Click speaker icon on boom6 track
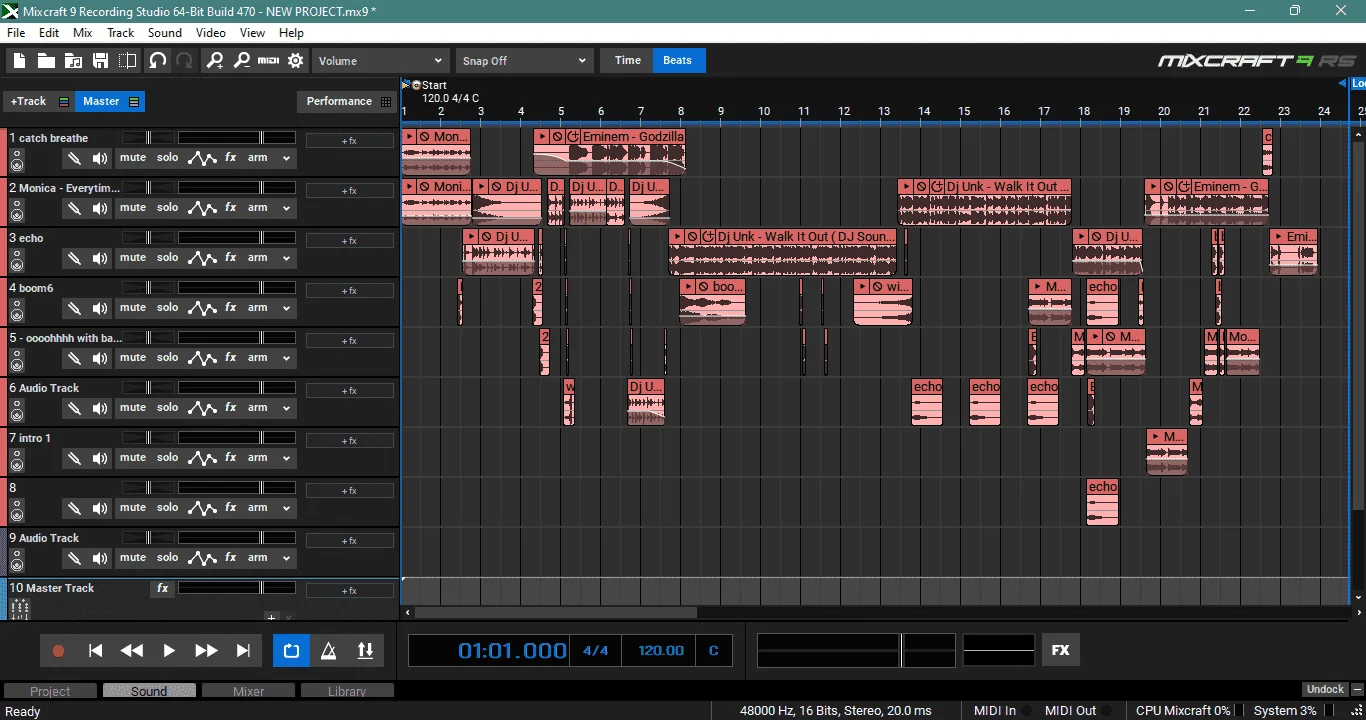 pyautogui.click(x=100, y=308)
